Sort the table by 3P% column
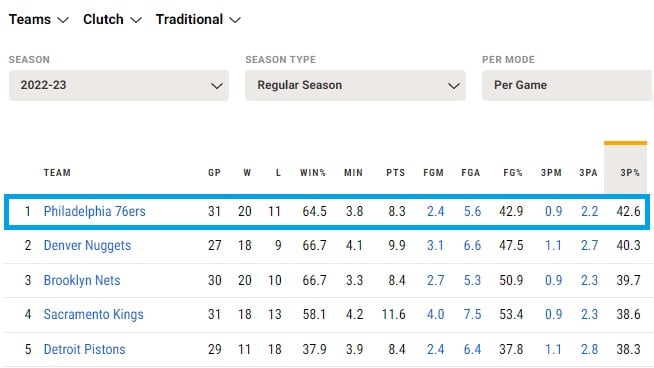The height and width of the screenshot is (368, 654). [x=629, y=173]
